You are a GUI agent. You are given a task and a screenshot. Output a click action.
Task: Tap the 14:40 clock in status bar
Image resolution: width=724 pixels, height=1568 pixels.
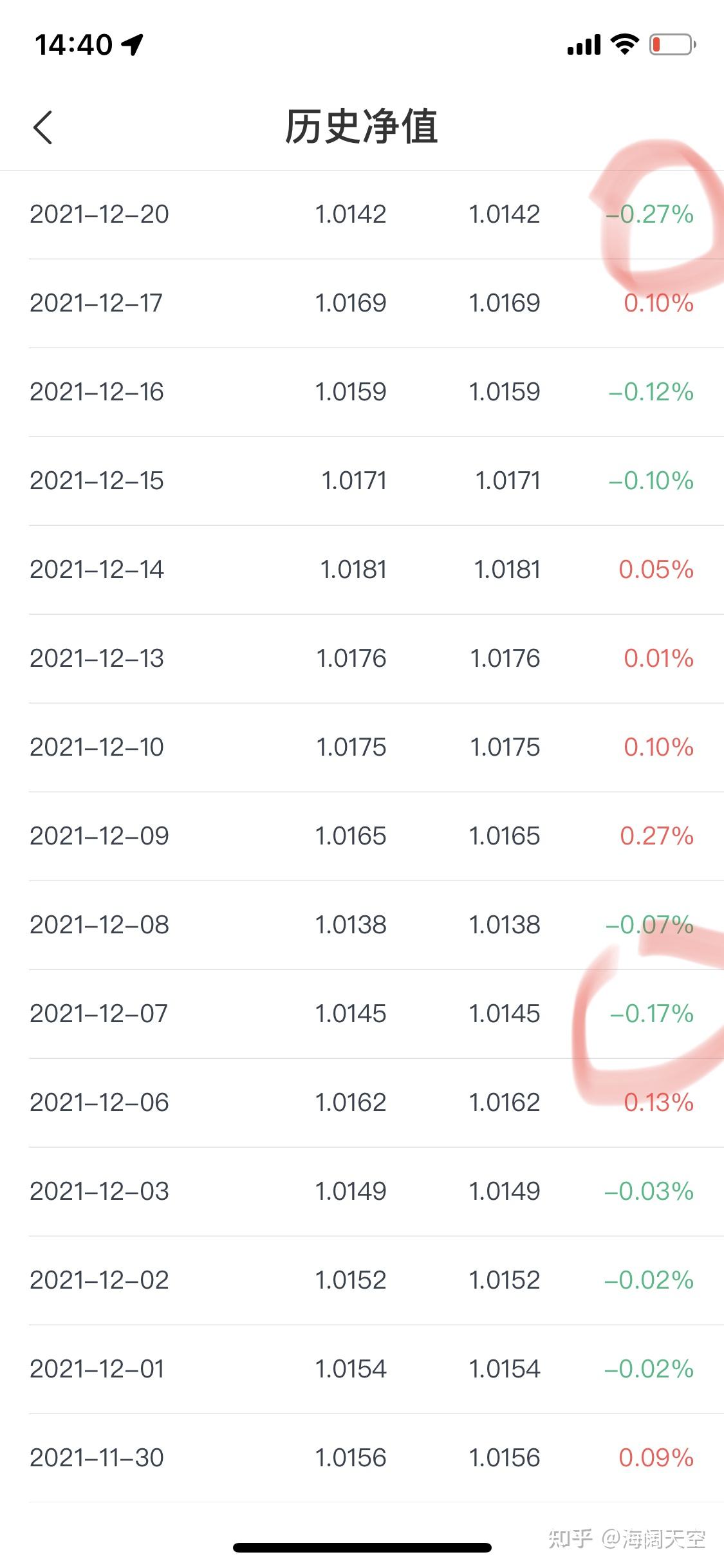[x=73, y=44]
